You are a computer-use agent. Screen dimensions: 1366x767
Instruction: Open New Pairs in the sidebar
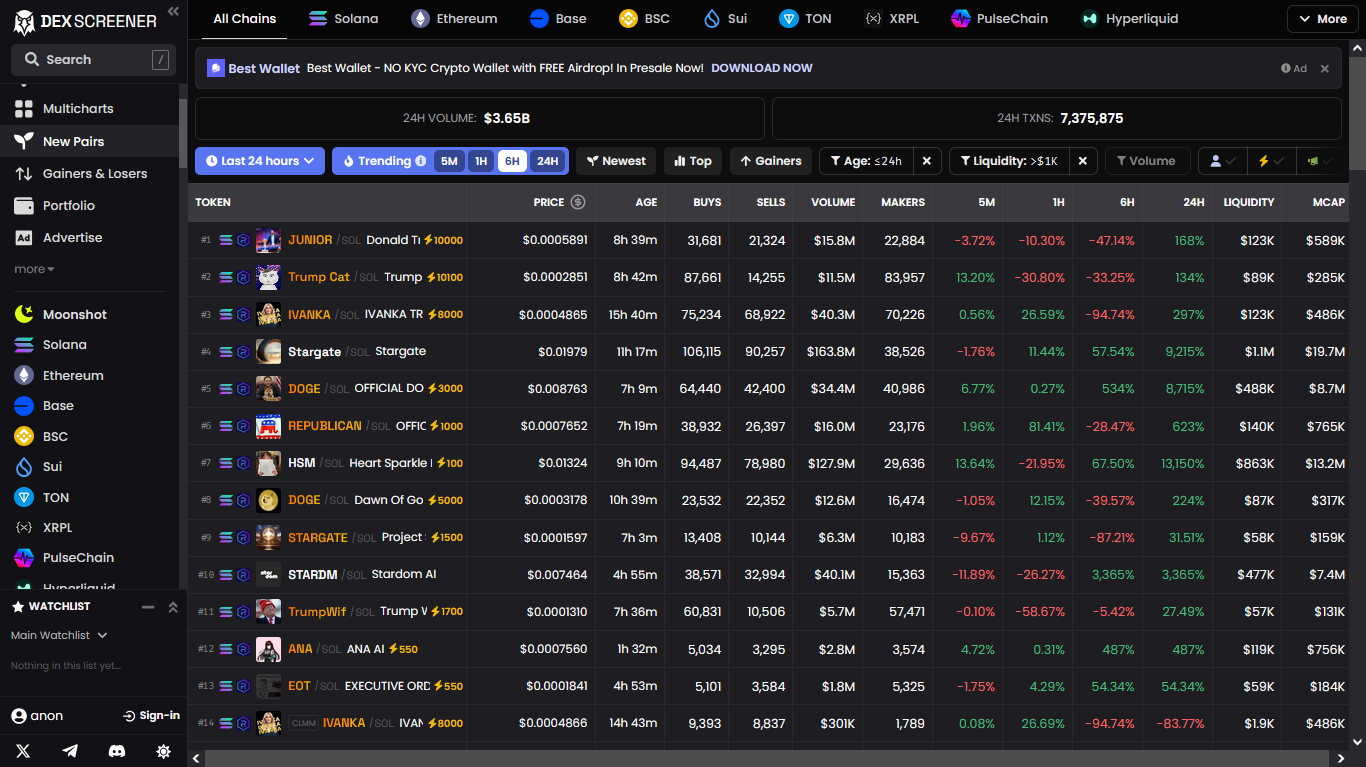pos(90,141)
